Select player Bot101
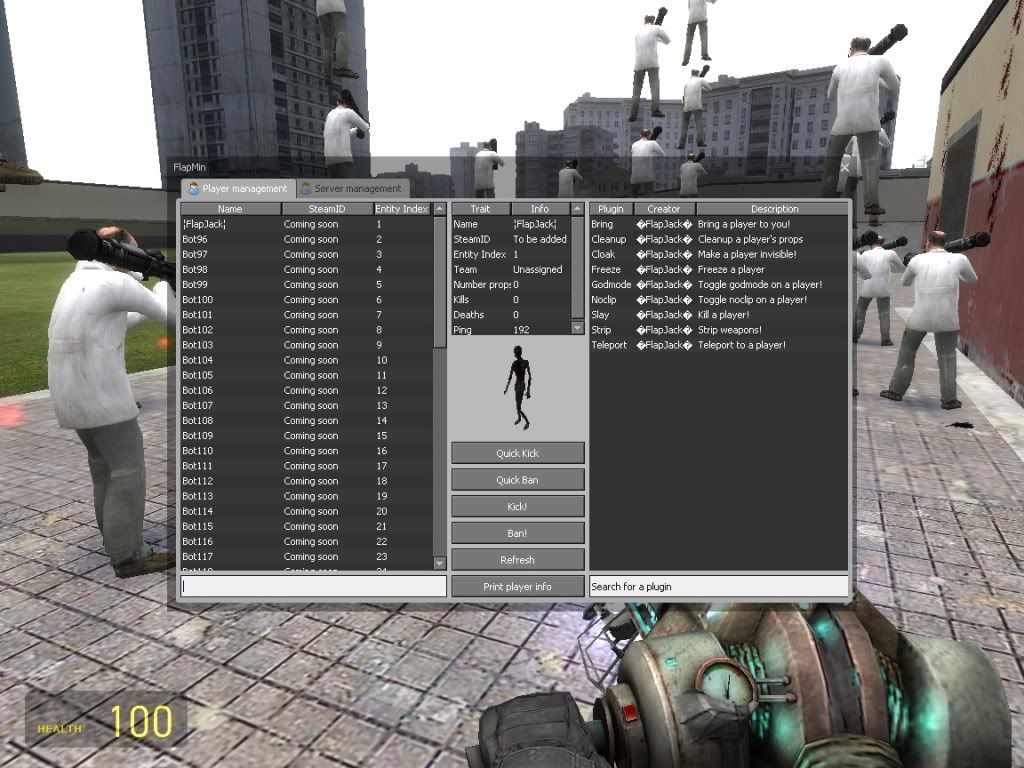Viewport: 1024px width, 768px height. 306,315
